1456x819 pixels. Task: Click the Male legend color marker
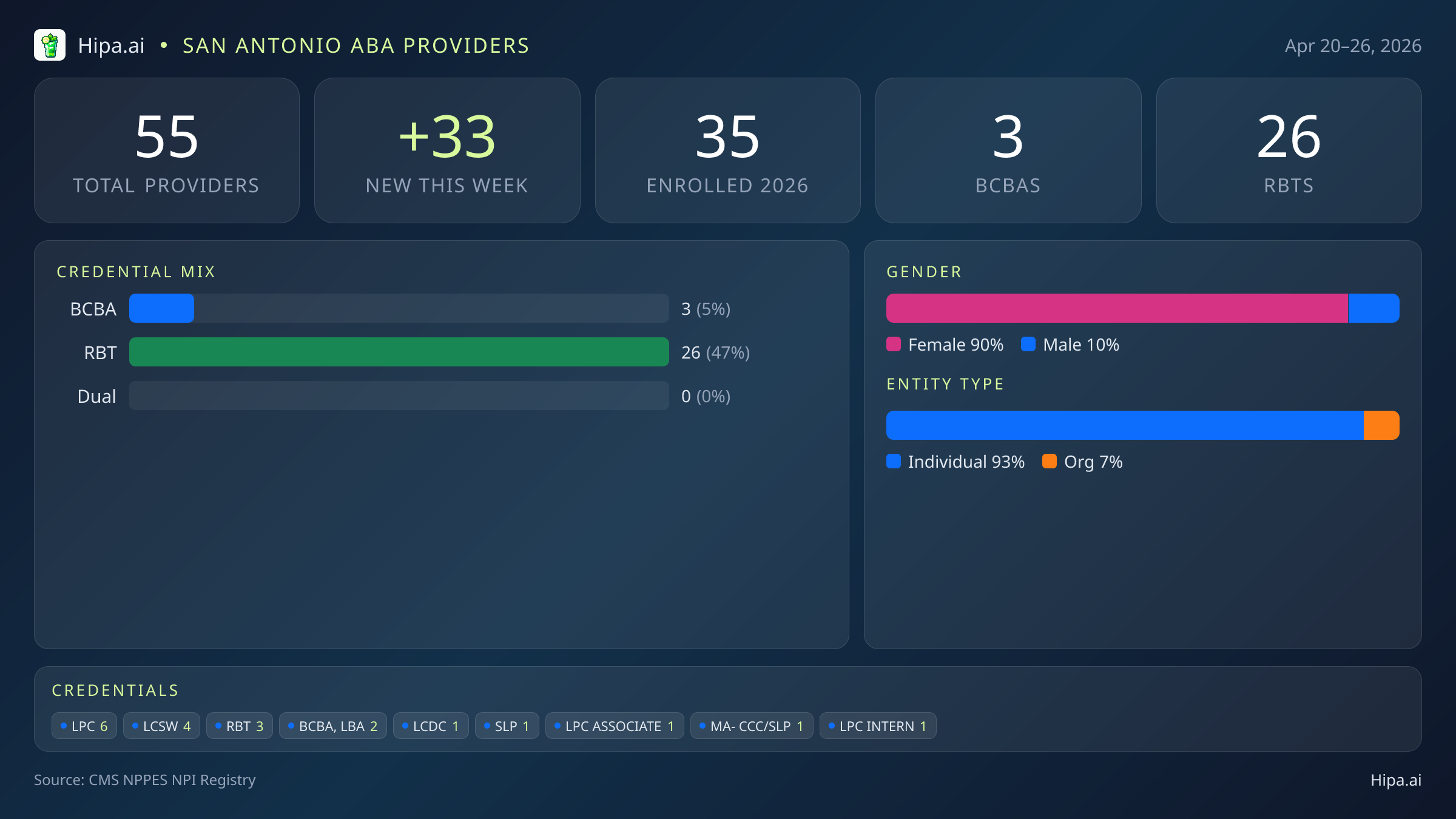tap(1028, 345)
